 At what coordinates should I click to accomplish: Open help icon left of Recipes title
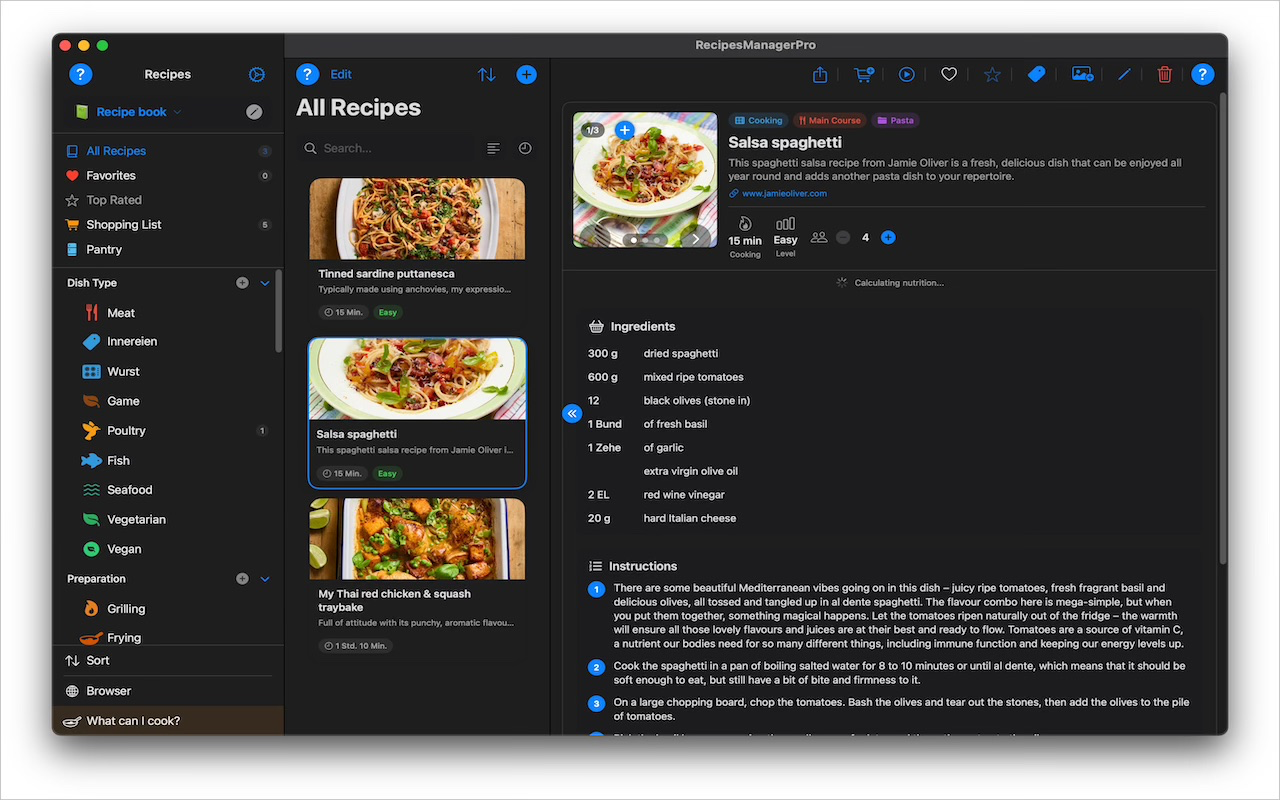tap(80, 74)
